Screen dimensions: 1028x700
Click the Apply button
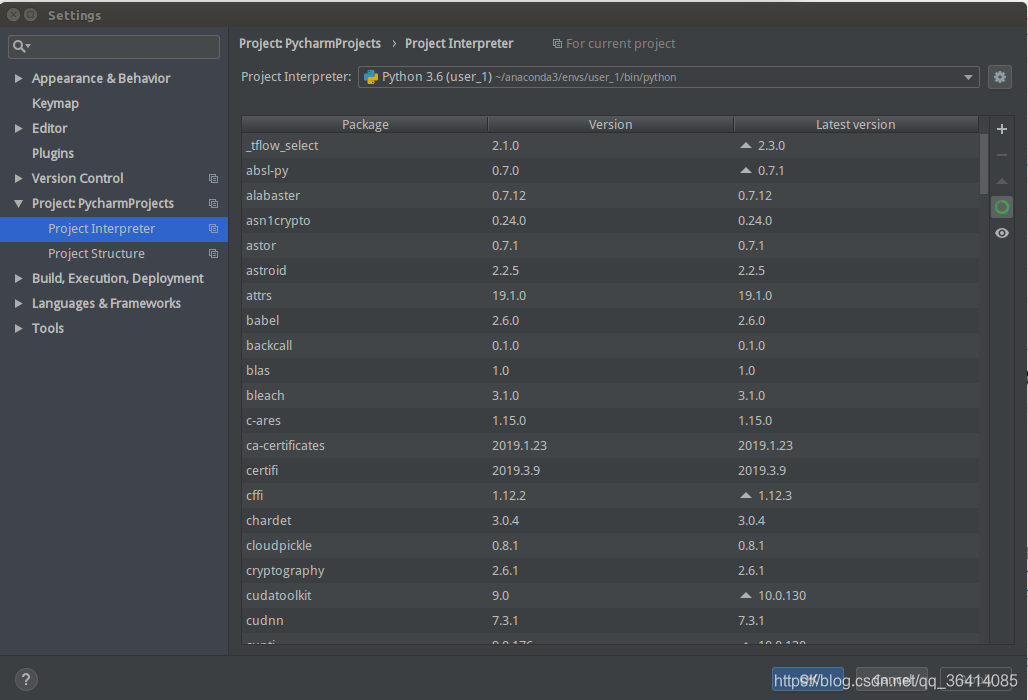[x=976, y=679]
